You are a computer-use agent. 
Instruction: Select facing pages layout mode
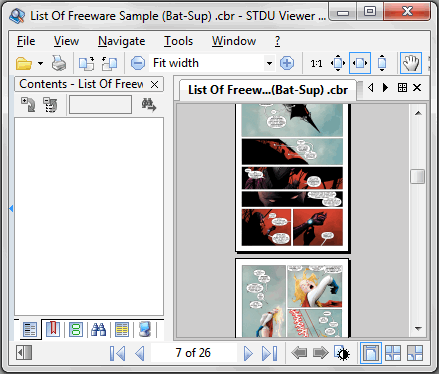click(x=393, y=353)
